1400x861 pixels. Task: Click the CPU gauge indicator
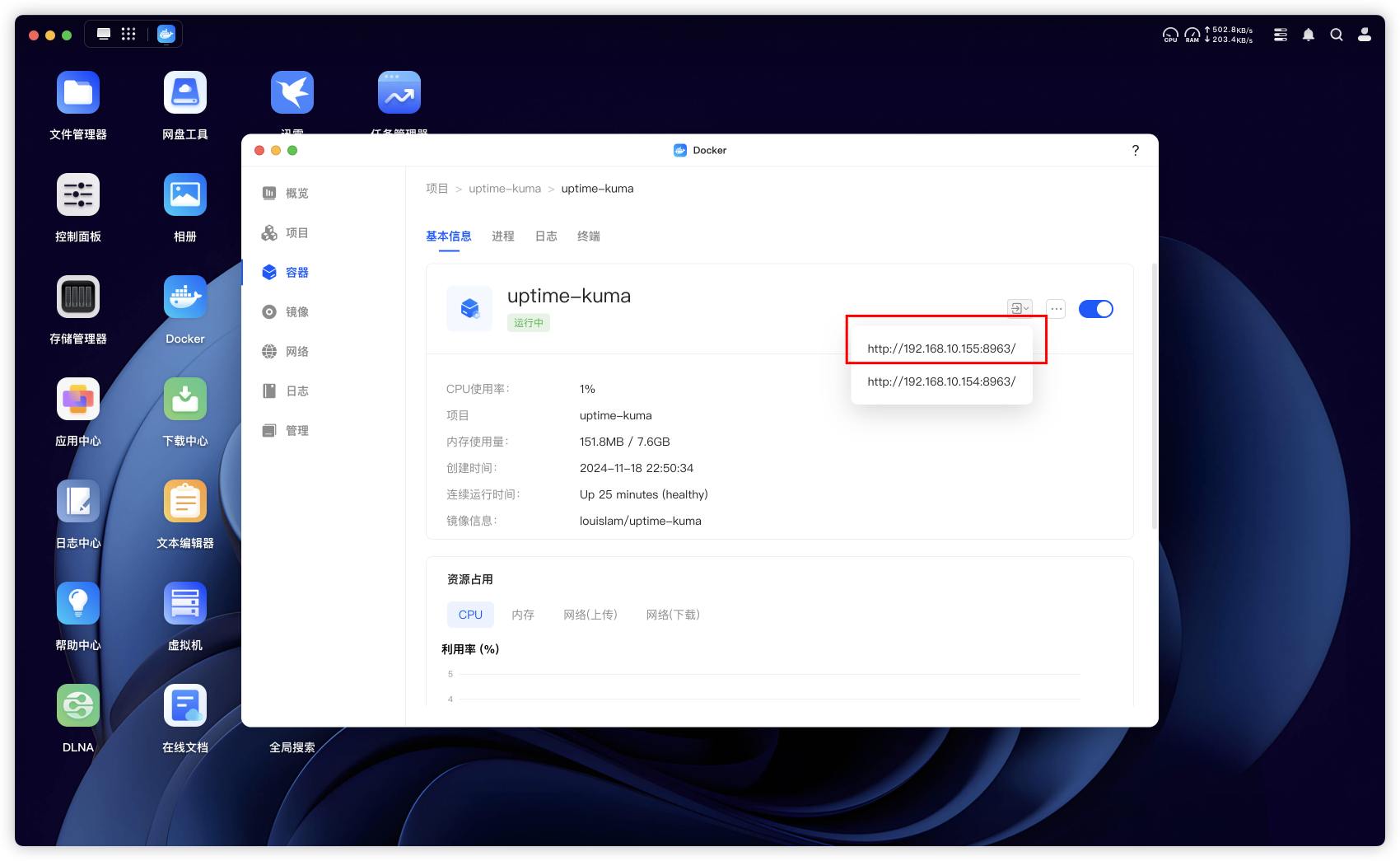coord(1170,35)
